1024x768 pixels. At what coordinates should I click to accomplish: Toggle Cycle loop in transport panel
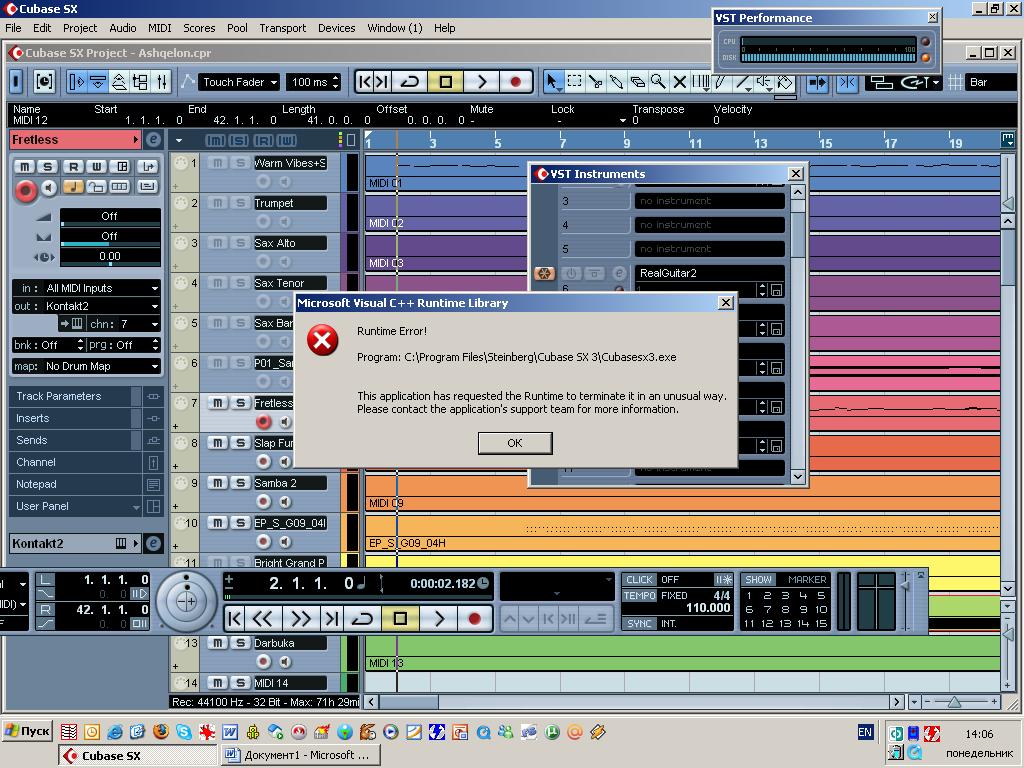coord(362,618)
